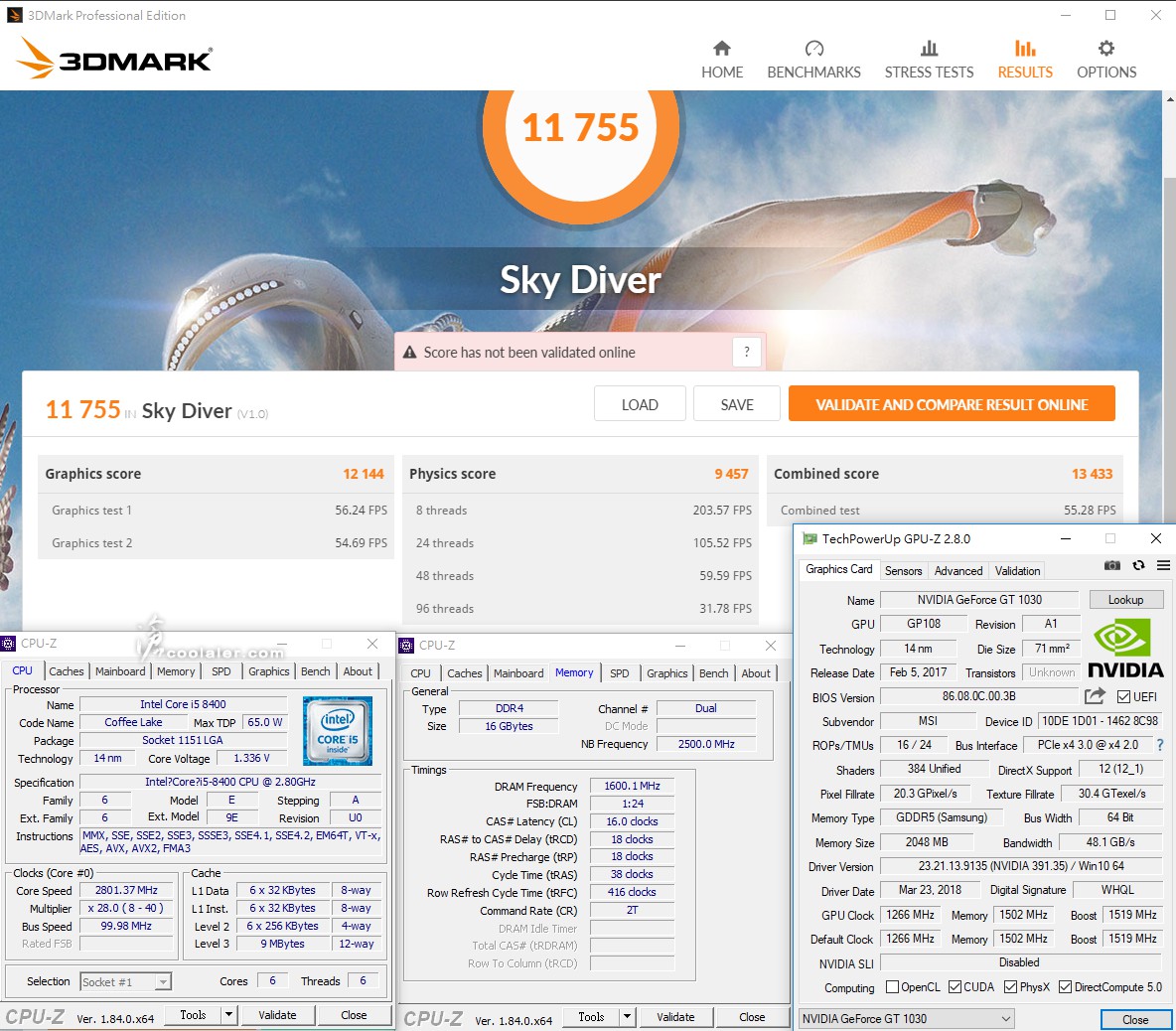
Task: Toggle the UEFI checkbox in GPU-Z
Action: (1123, 696)
